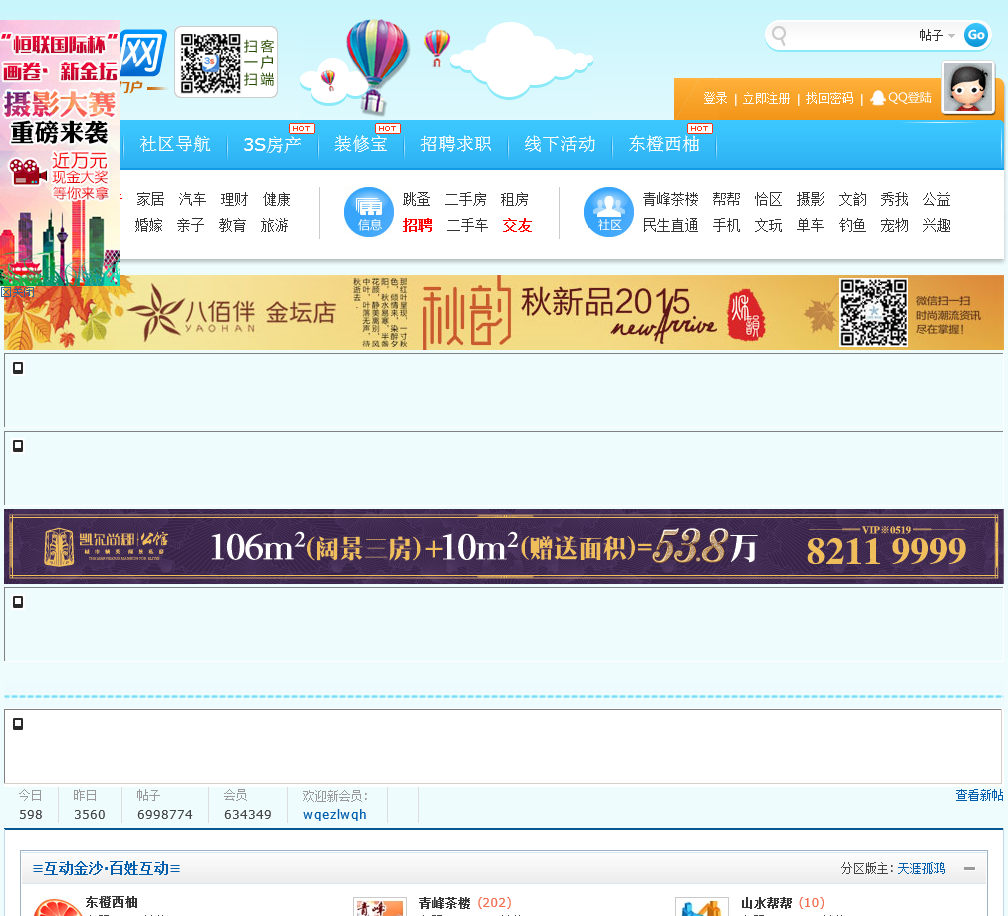Open the 二手房 info link
This screenshot has height=916, width=1008.
coord(465,199)
